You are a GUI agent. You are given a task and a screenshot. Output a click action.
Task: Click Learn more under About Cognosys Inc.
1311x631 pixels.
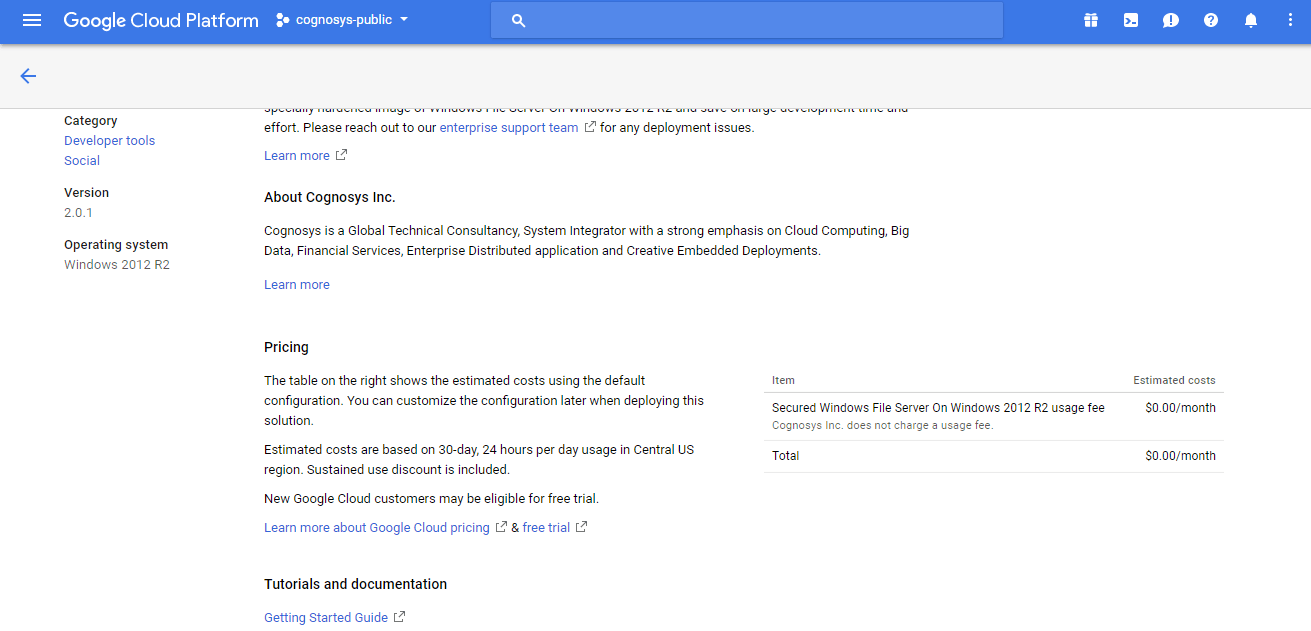click(x=297, y=285)
